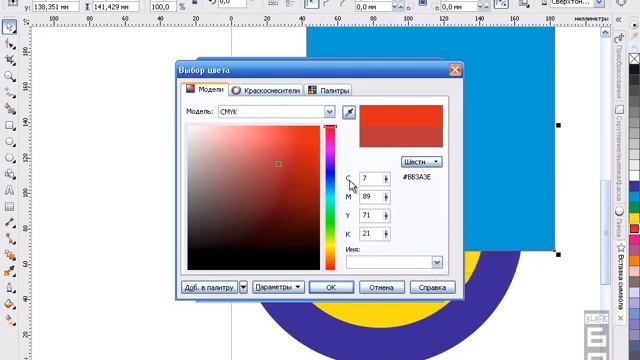Close the Выбор цвета dialog
Image resolution: width=640 pixels, height=360 pixels.
455,70
